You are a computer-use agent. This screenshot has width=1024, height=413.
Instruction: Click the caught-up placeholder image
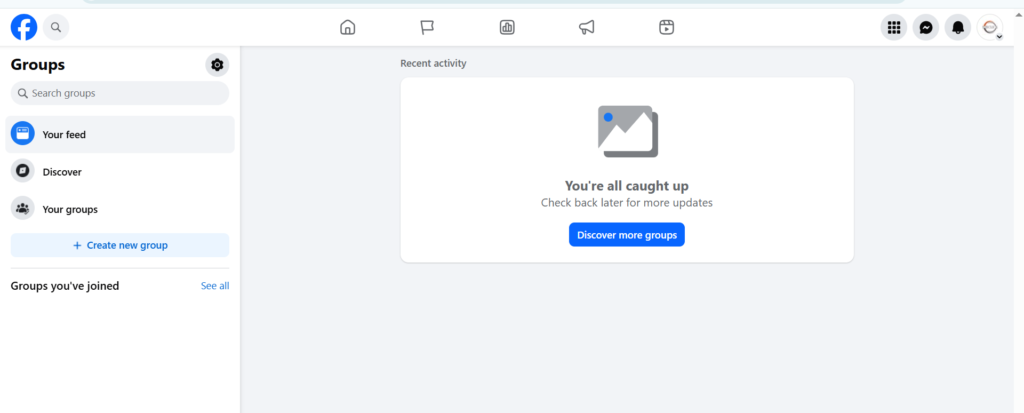pos(627,131)
